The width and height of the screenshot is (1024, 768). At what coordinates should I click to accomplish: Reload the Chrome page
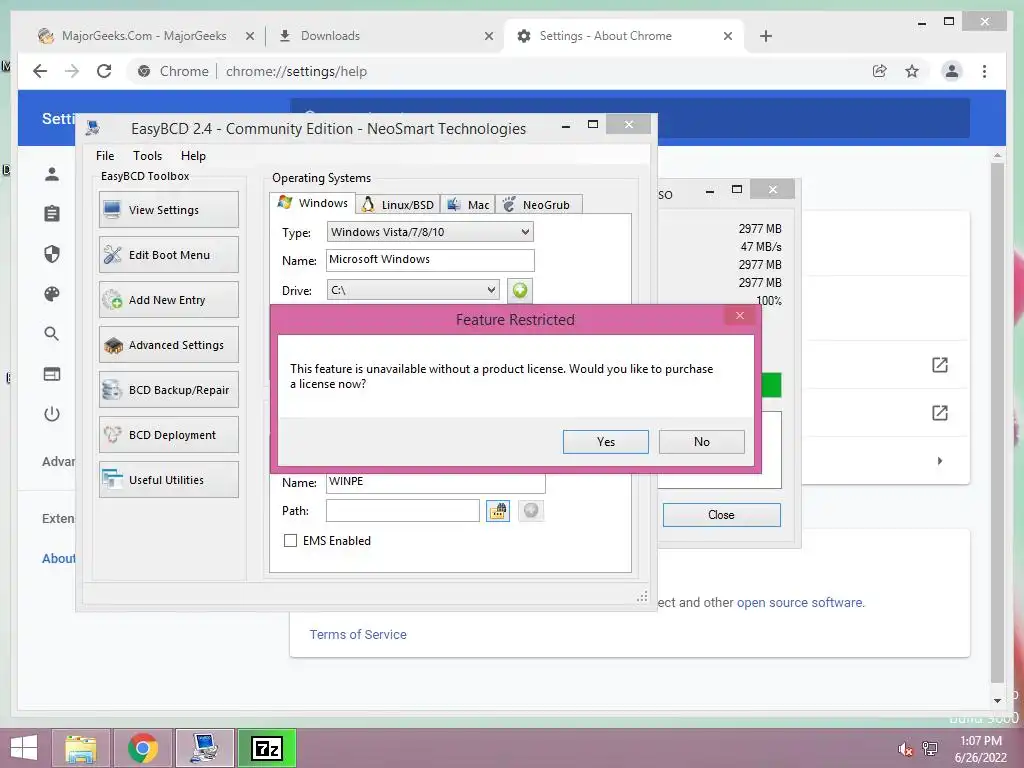(104, 71)
